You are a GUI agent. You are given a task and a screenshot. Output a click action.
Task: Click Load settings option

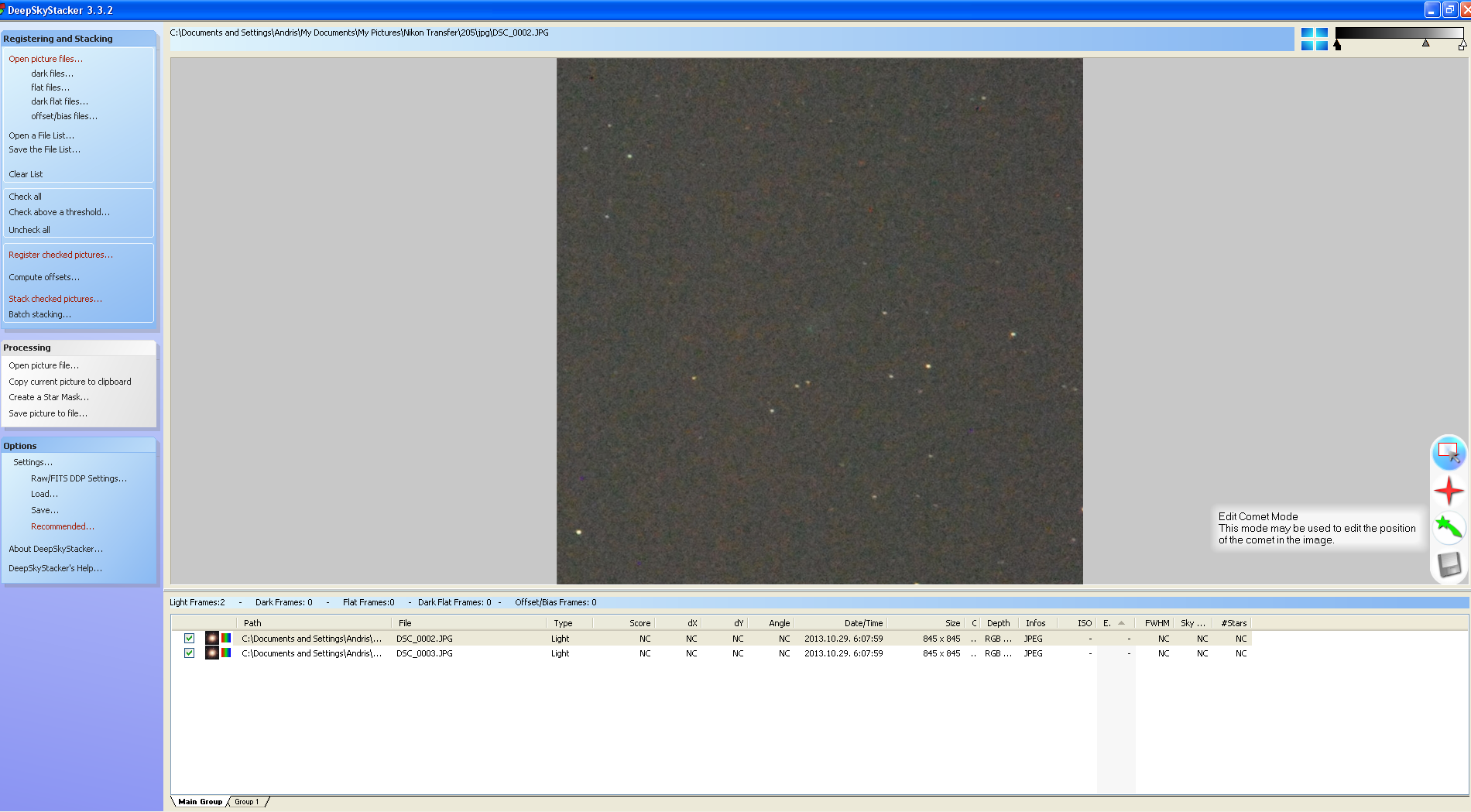pos(44,494)
